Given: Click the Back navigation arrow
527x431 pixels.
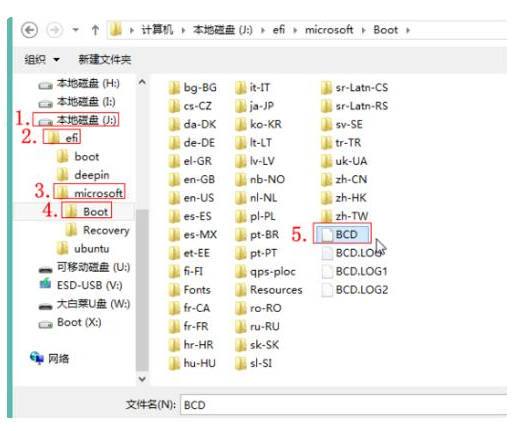Looking at the screenshot, I should [x=30, y=30].
